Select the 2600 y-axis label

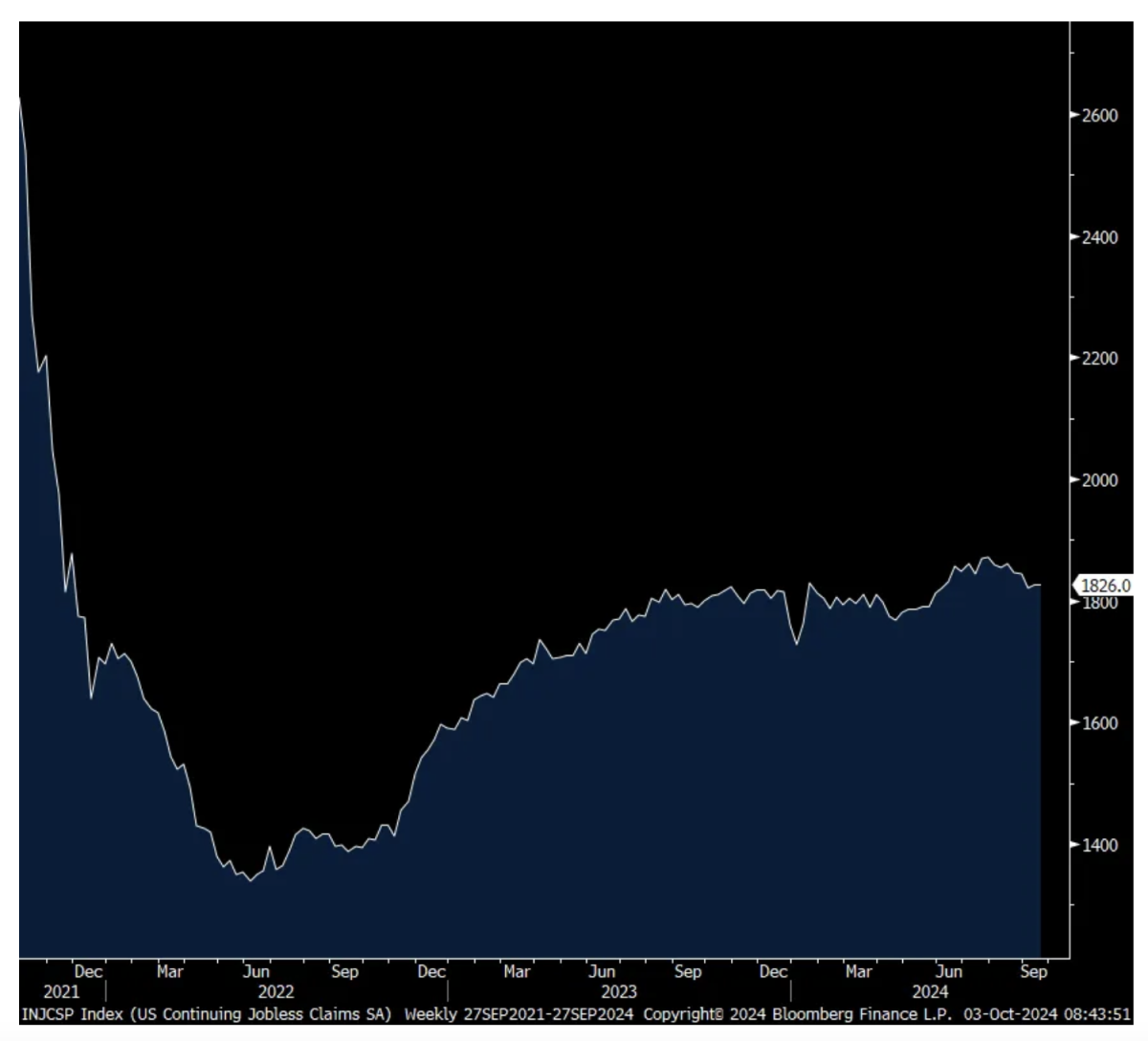[x=1099, y=116]
